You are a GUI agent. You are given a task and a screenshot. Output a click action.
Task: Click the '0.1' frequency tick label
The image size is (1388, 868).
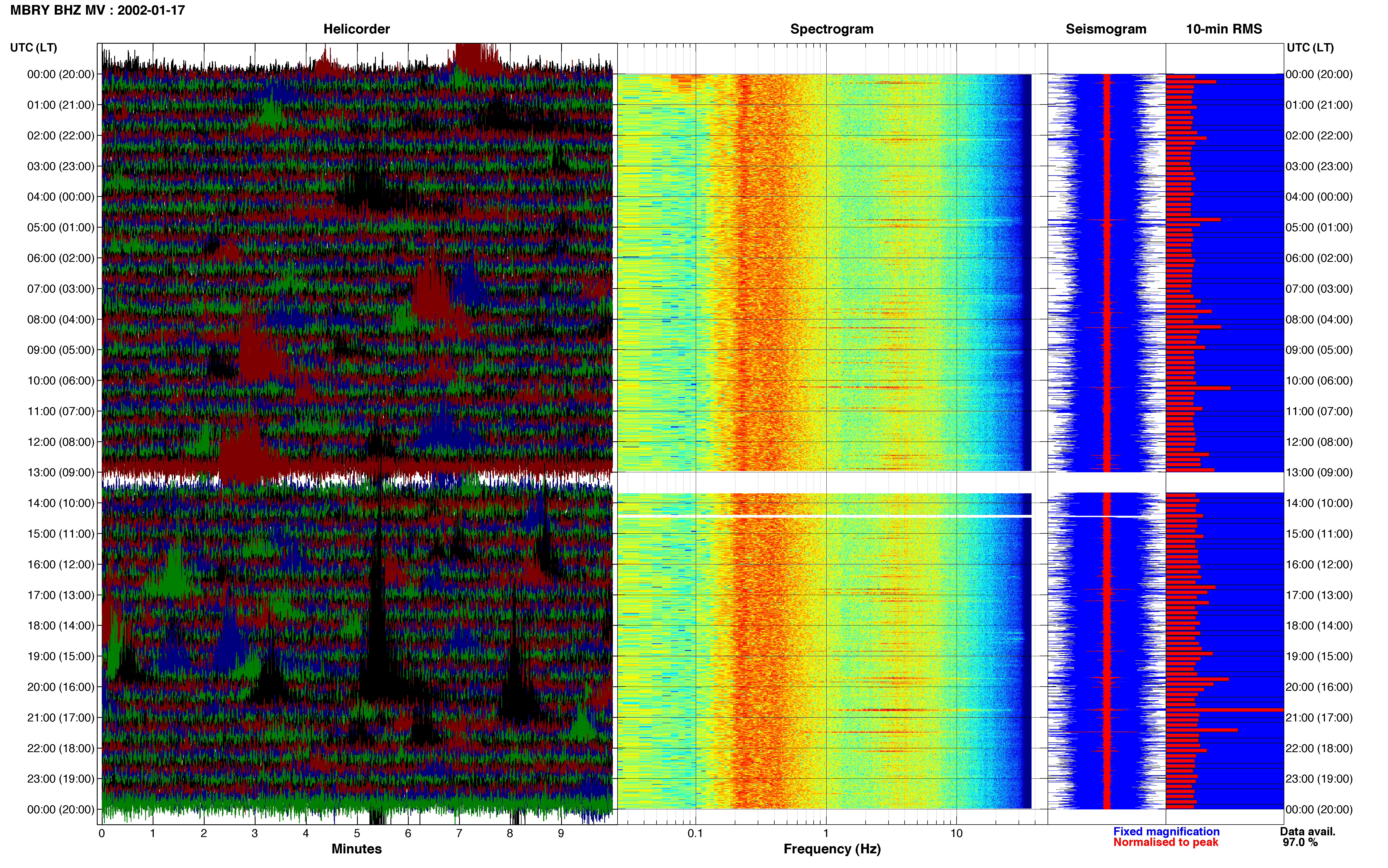(x=695, y=833)
